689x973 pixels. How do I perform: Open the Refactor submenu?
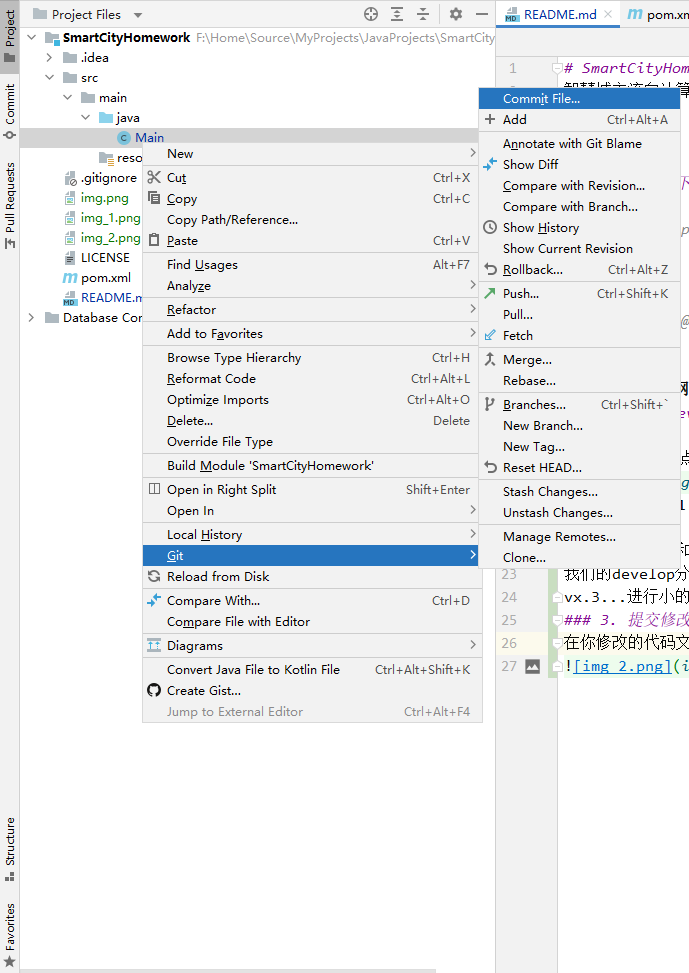coord(312,310)
